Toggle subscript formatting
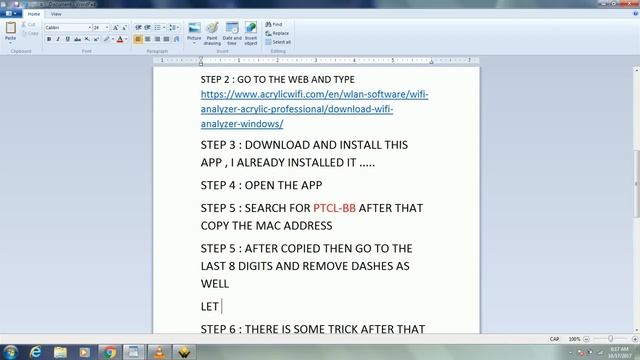Viewport: 640px width, 360px height. (x=87, y=39)
